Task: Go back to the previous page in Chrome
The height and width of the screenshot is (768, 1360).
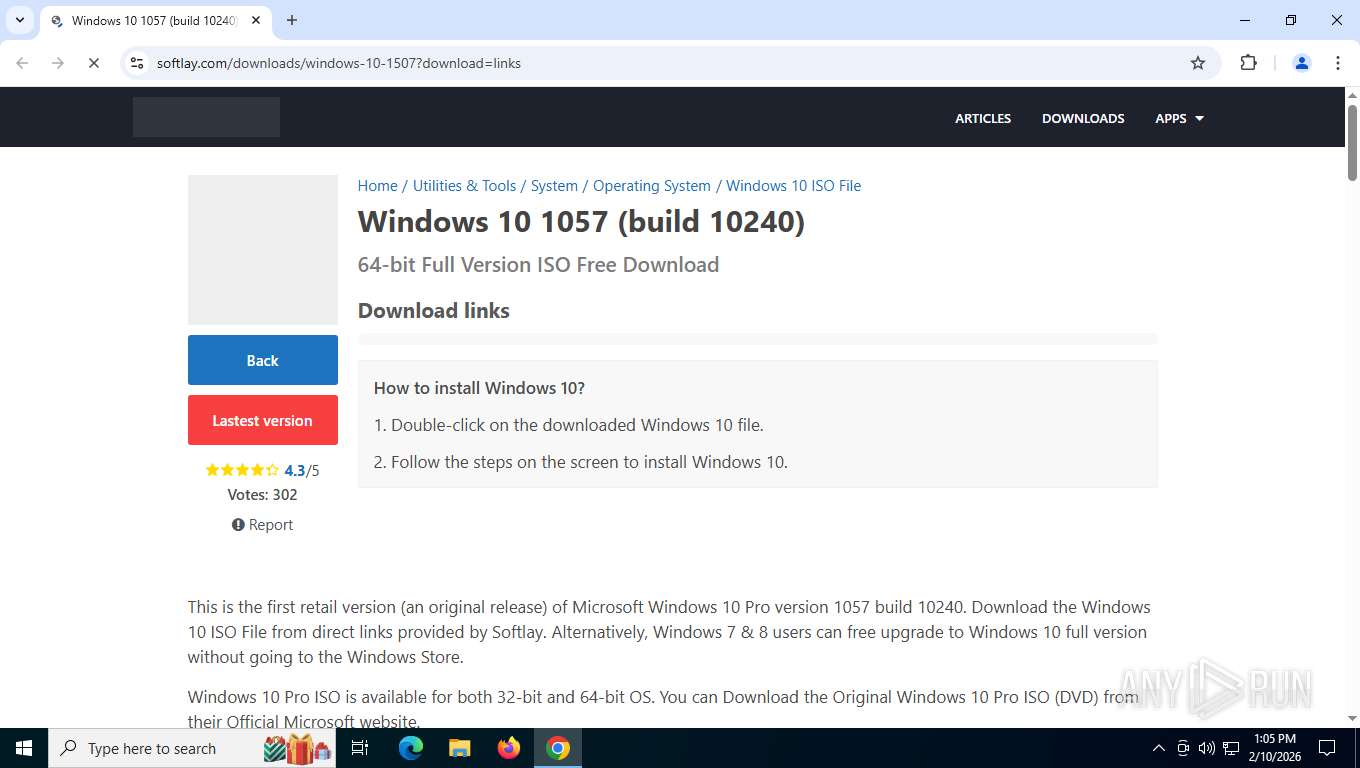Action: click(22, 63)
